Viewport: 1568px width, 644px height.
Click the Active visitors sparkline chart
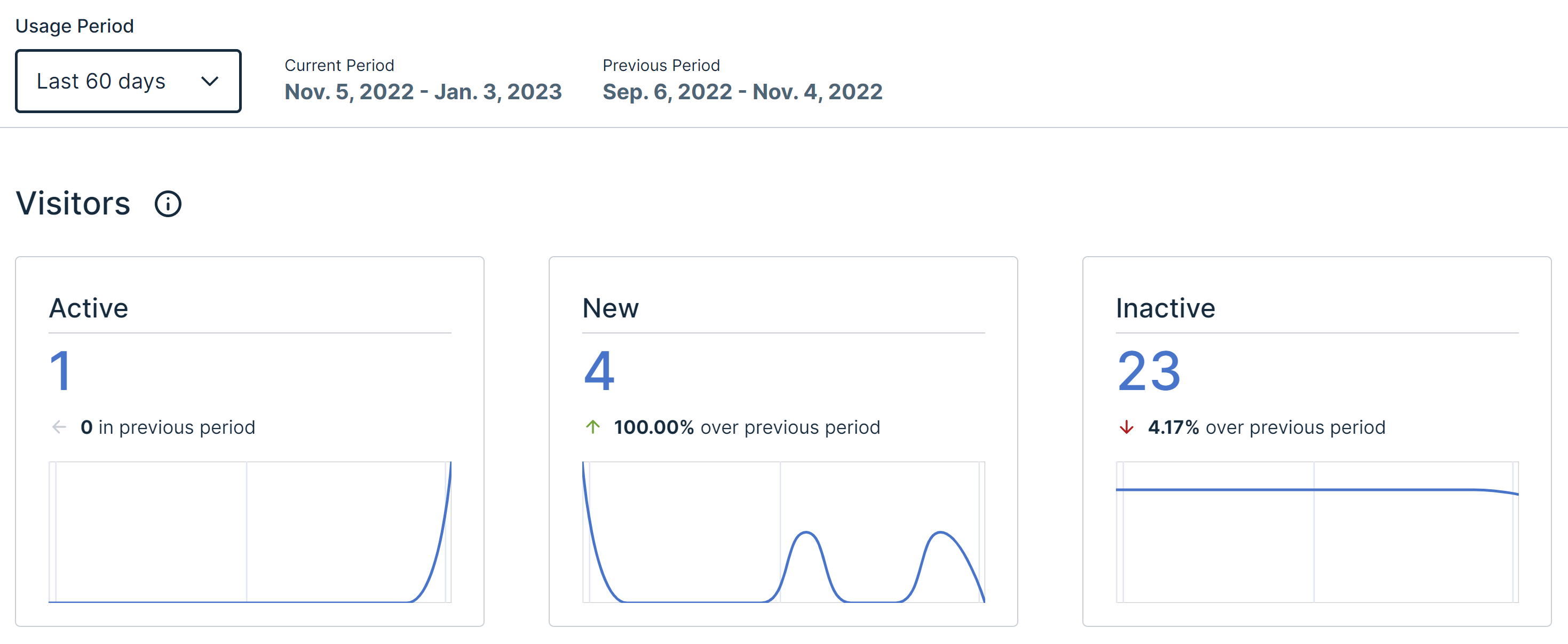click(x=250, y=532)
